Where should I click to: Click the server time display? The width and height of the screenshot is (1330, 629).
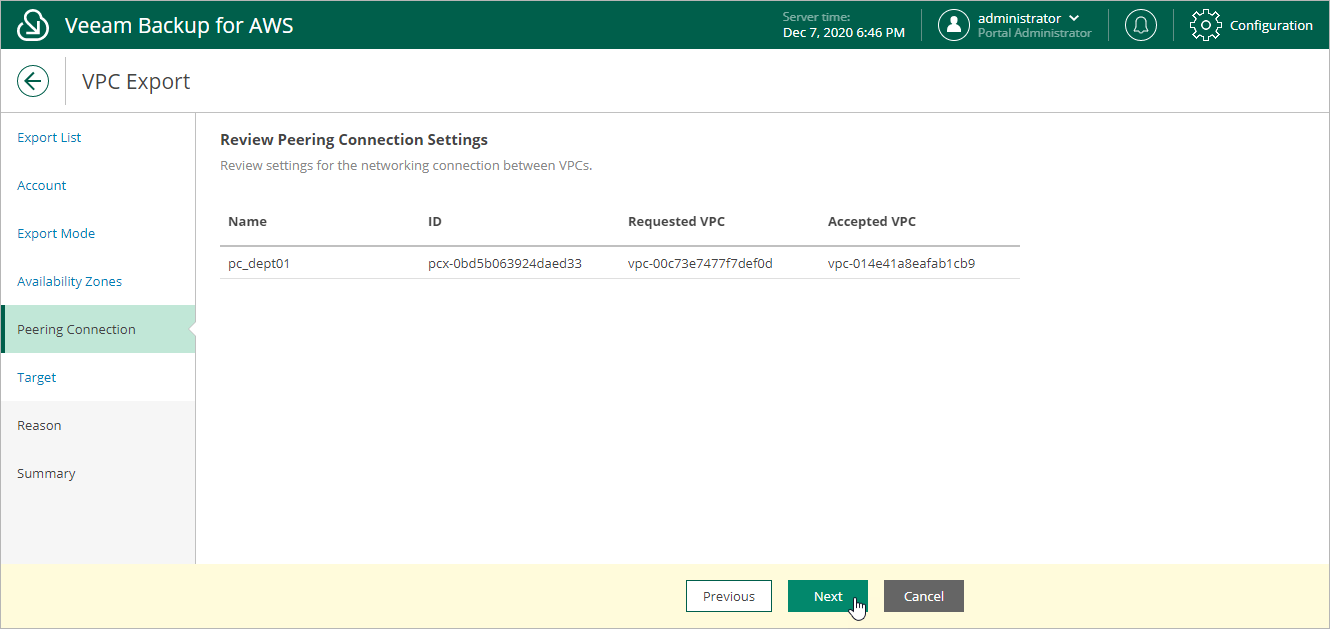click(843, 25)
